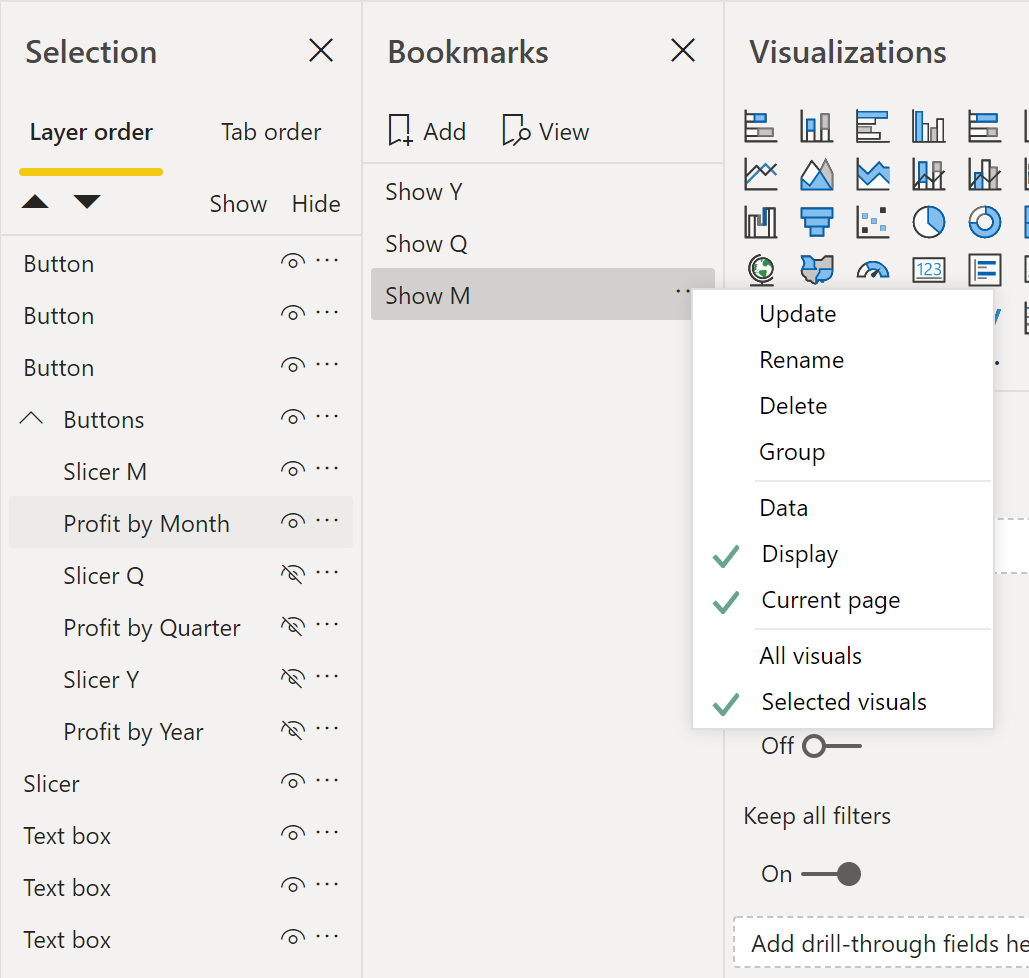Switch to the Layer order tab

point(91,132)
